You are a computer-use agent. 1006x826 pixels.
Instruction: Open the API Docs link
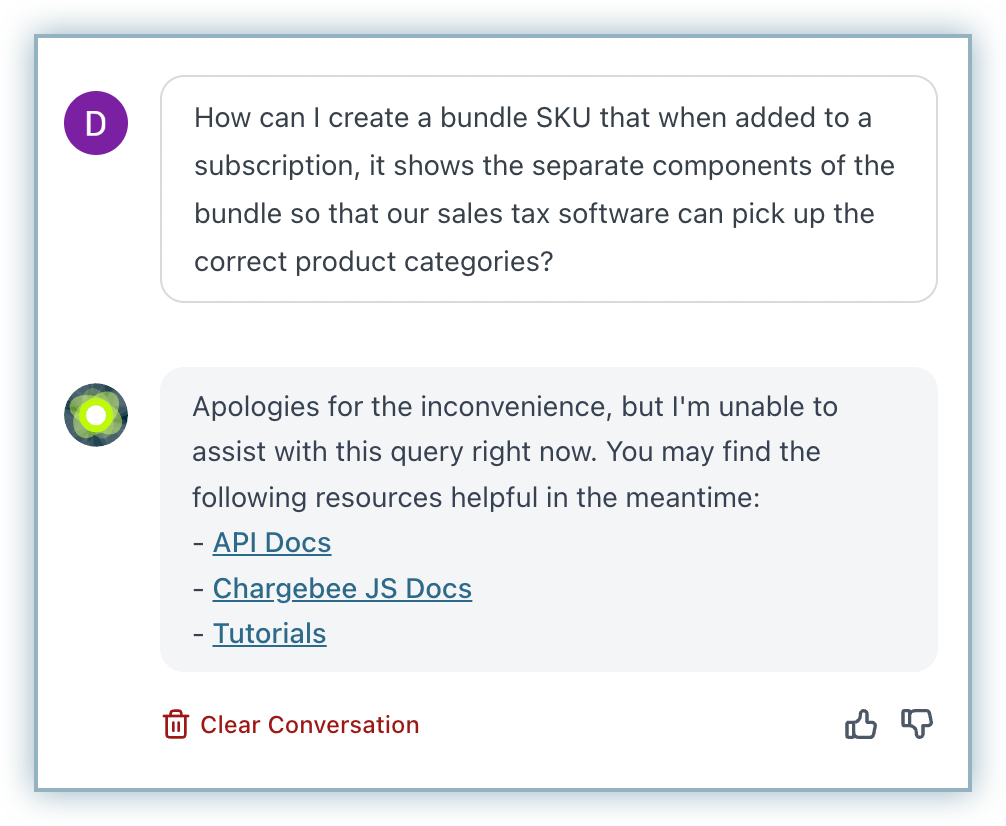(x=272, y=543)
